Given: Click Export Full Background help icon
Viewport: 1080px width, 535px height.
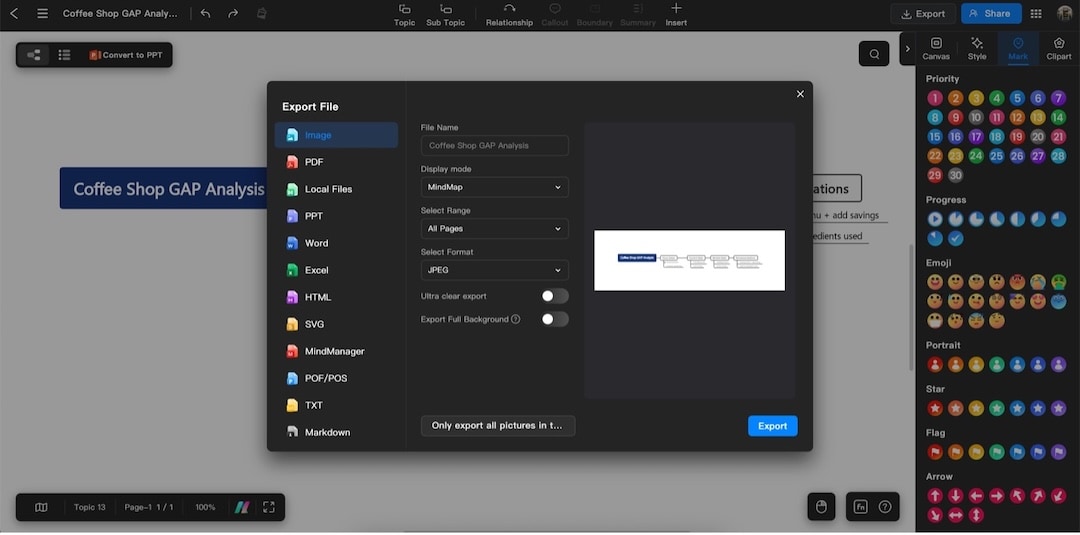Looking at the screenshot, I should point(516,319).
